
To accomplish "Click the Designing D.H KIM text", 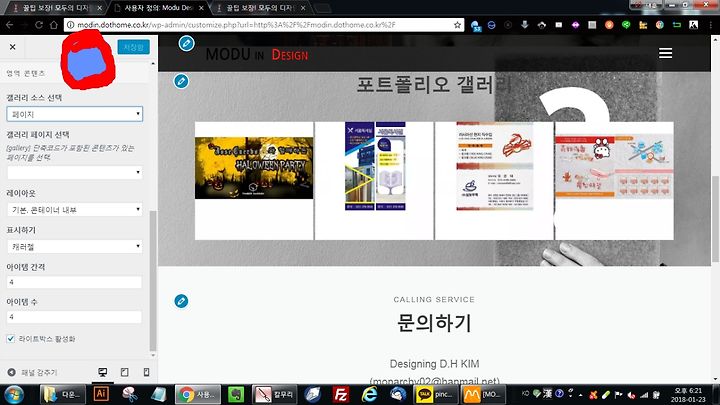I will [434, 364].
